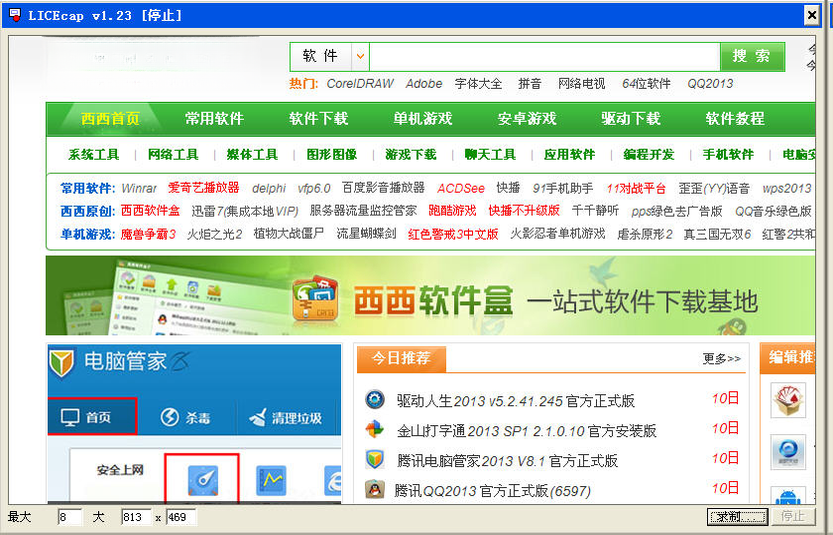833x535 pixels.
Task: Click the 西西软件盒 red link
Action: [x=150, y=211]
